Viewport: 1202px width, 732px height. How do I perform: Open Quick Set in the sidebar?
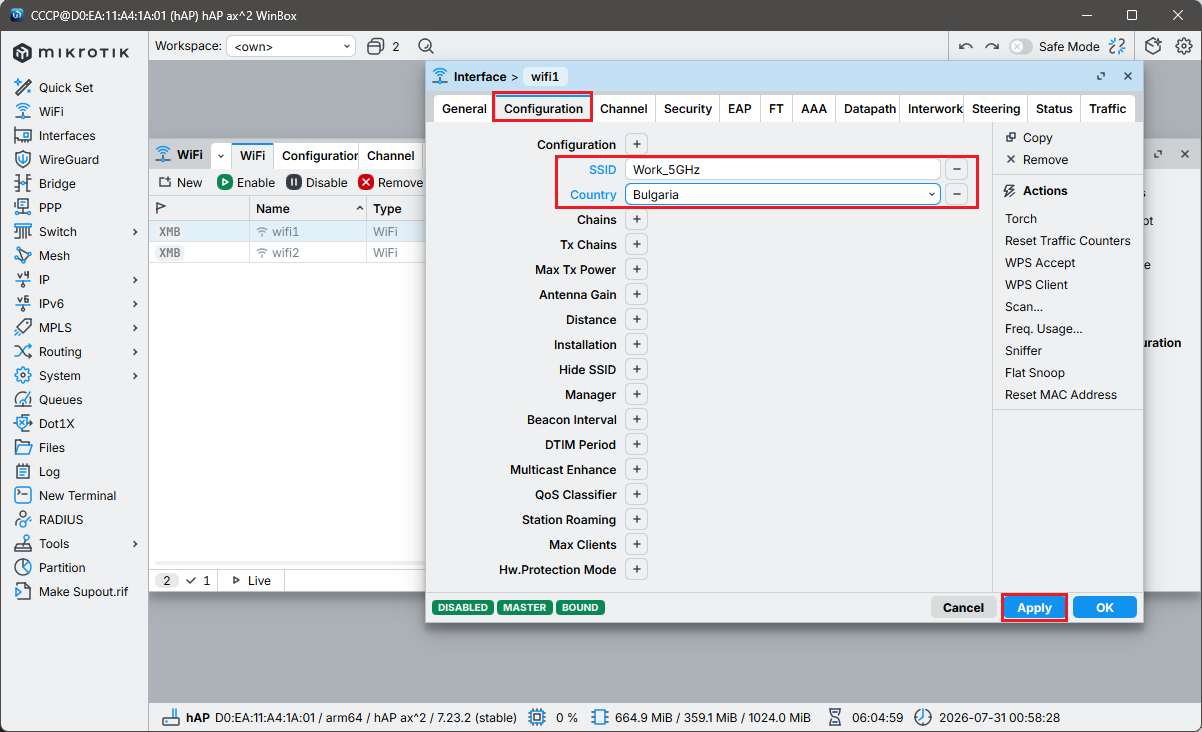pyautogui.click(x=66, y=88)
